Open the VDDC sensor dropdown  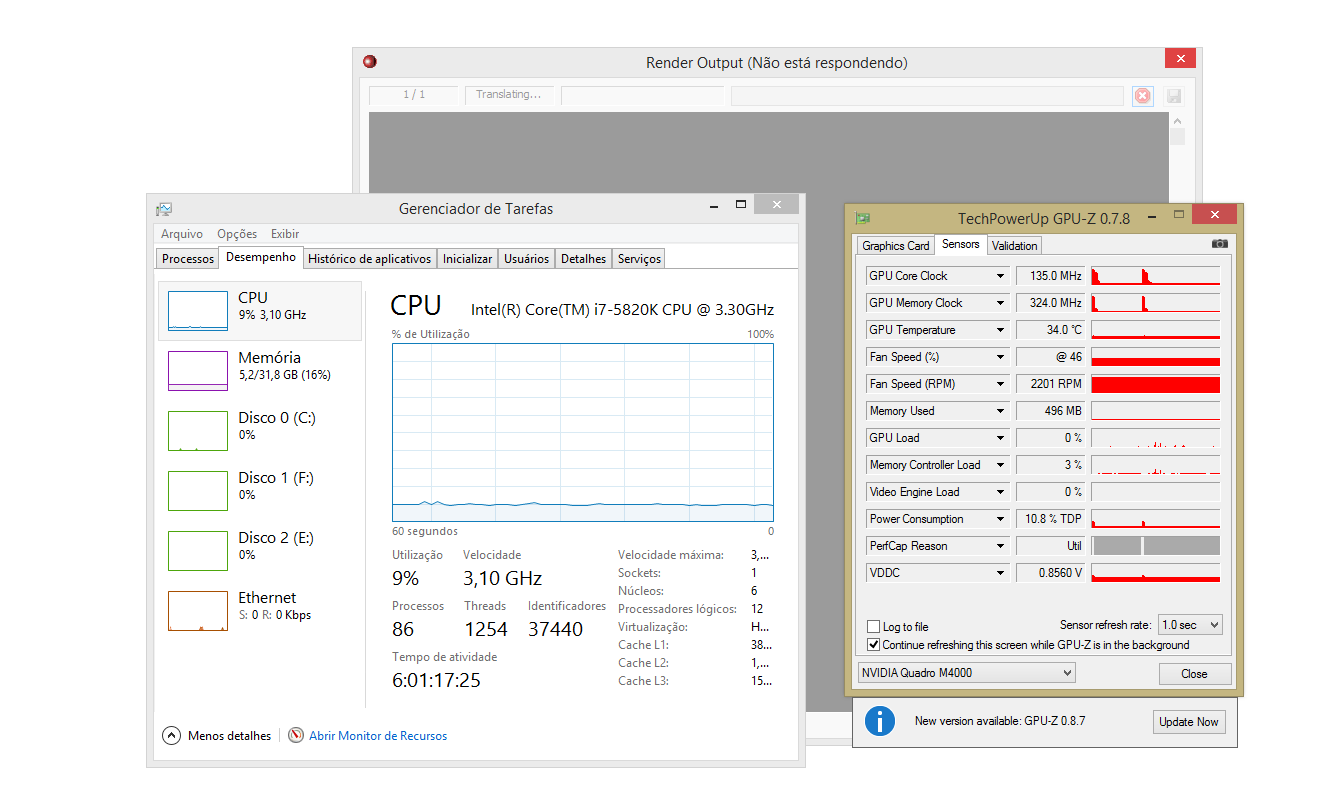1000,573
